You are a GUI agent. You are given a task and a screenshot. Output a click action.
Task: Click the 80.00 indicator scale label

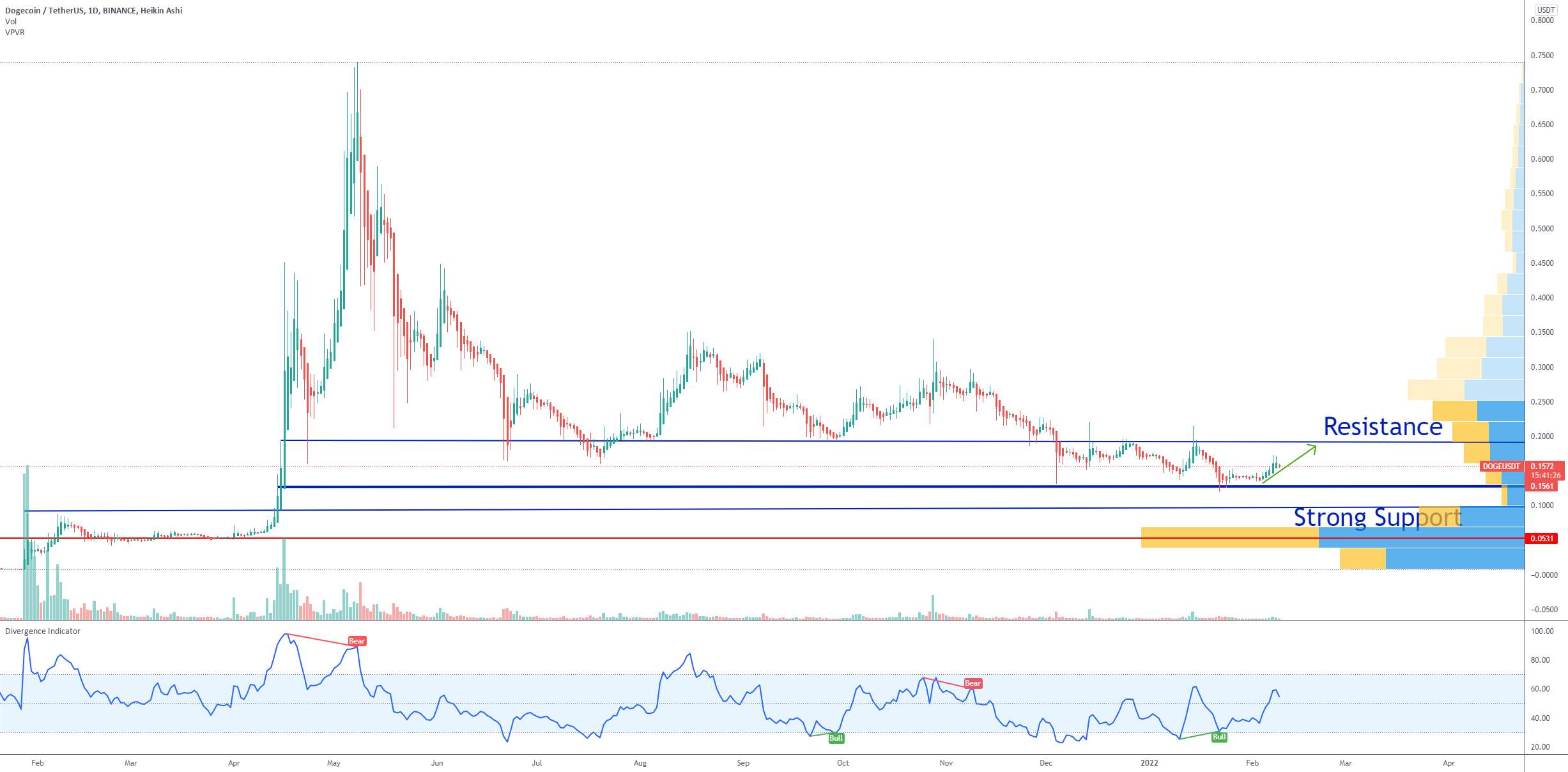pos(1541,660)
